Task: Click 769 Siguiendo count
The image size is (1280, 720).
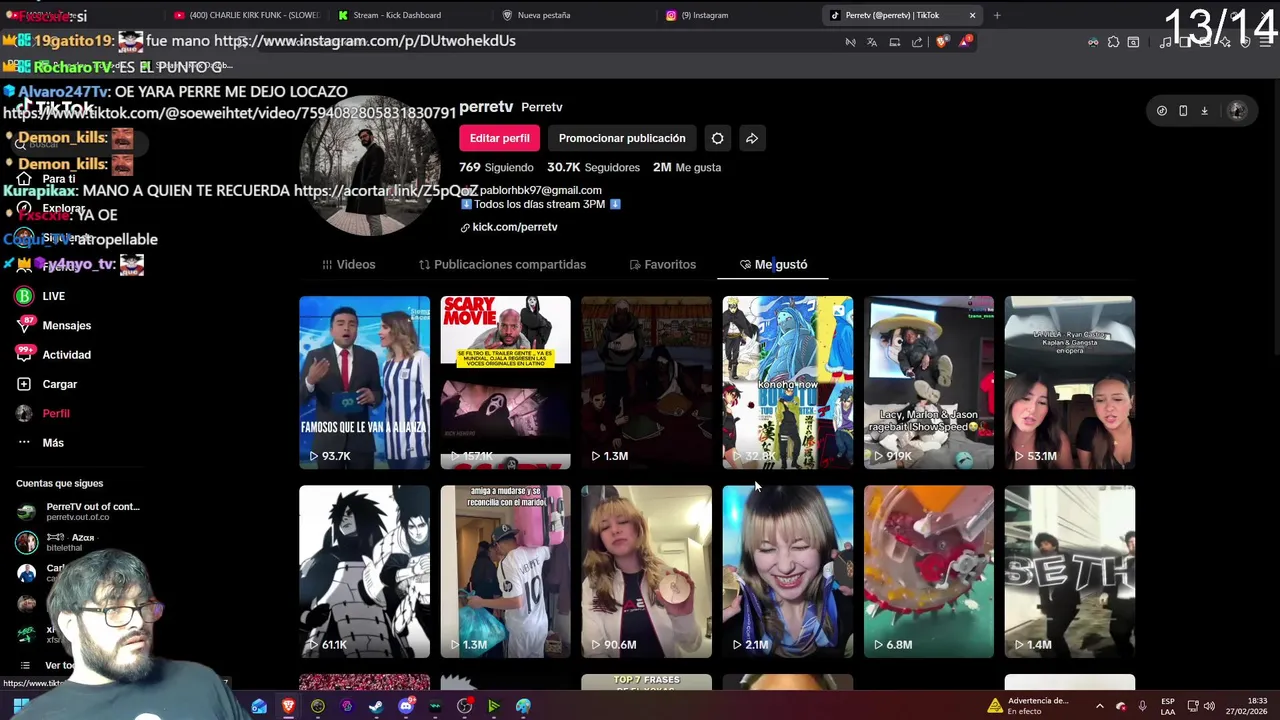Action: point(497,167)
